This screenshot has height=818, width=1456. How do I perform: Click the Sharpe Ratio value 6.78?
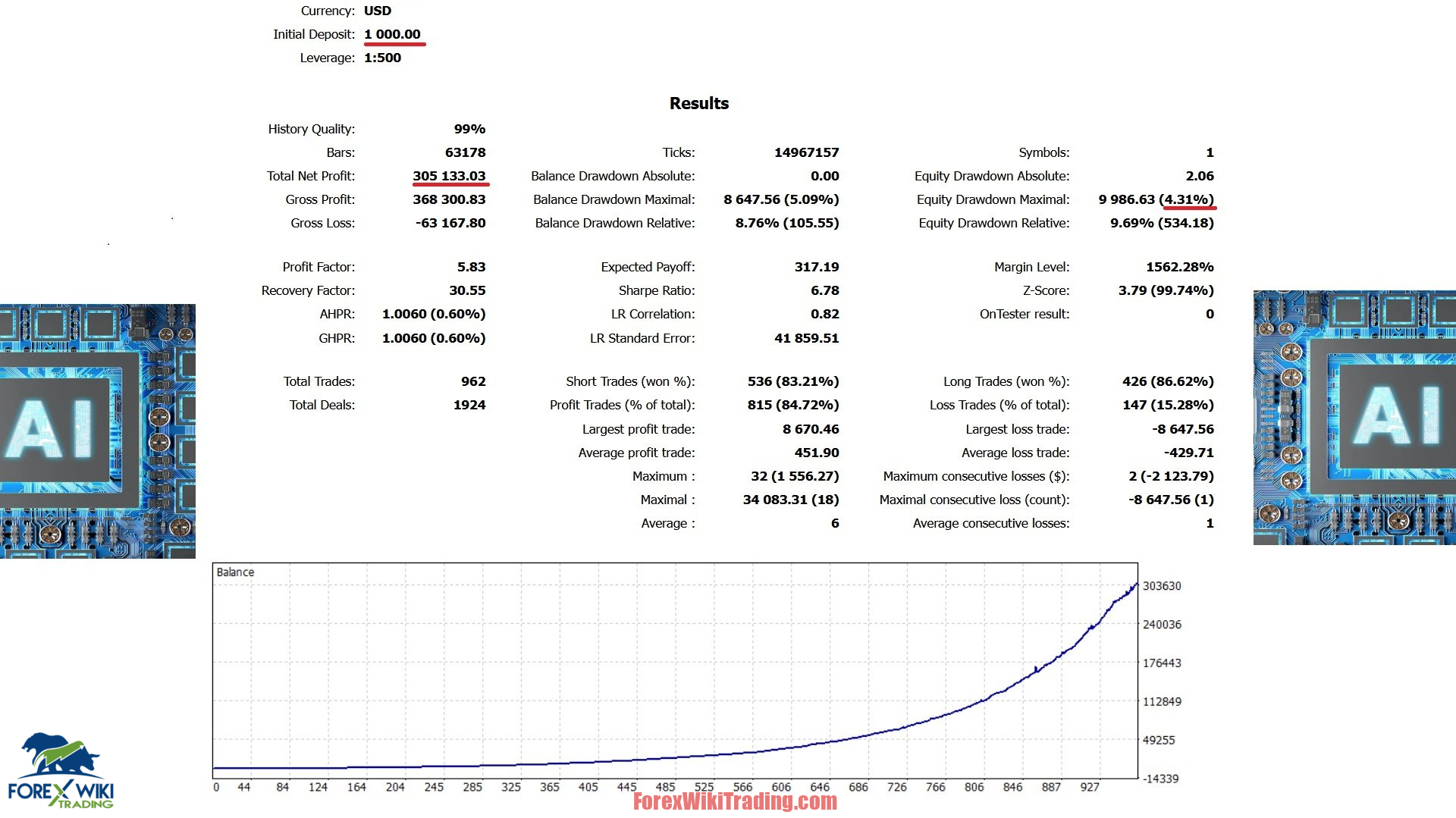(x=824, y=290)
